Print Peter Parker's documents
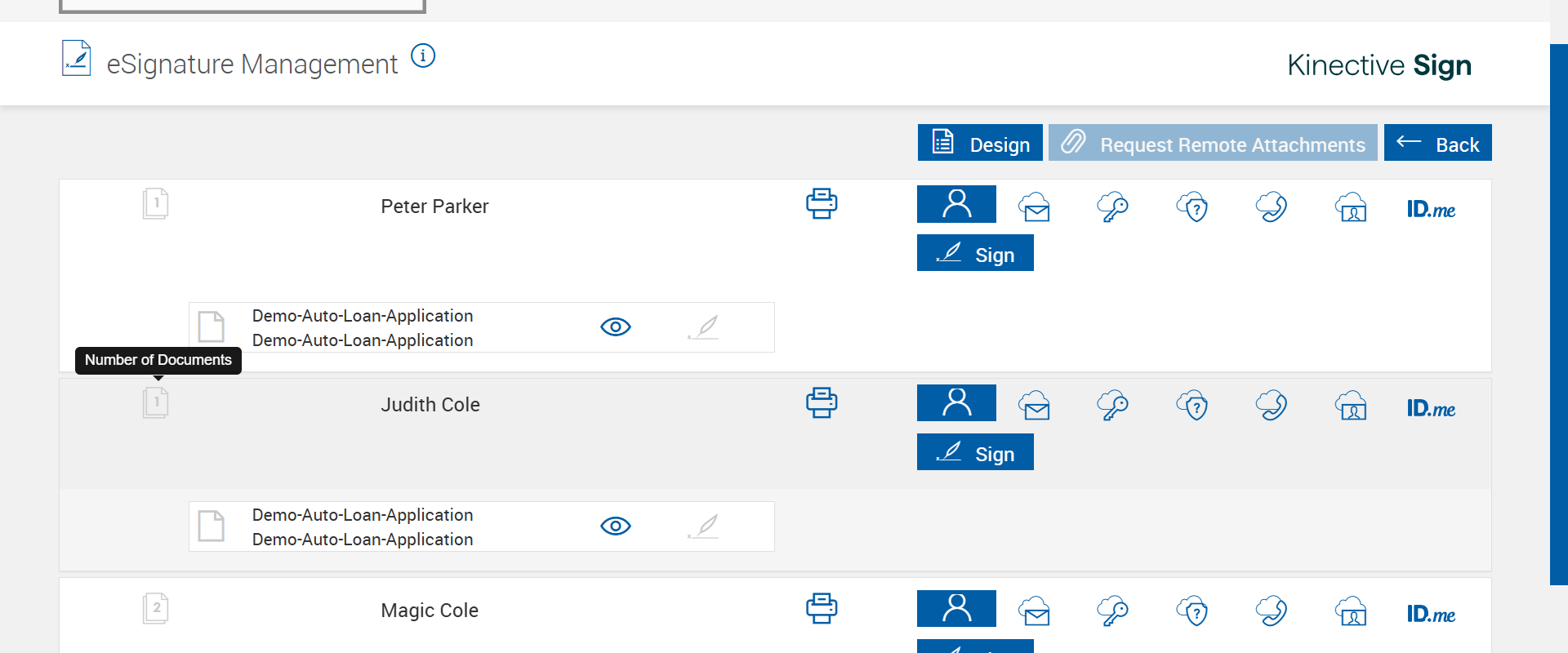 coord(822,203)
